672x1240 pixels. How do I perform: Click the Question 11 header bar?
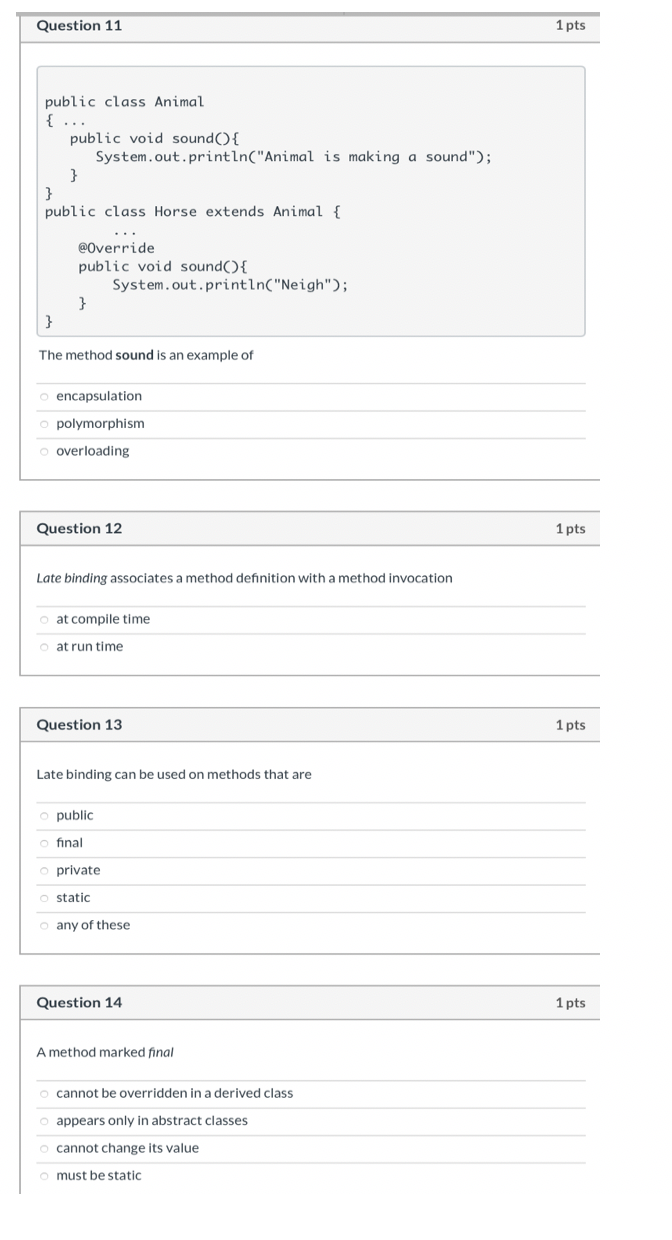[310, 26]
